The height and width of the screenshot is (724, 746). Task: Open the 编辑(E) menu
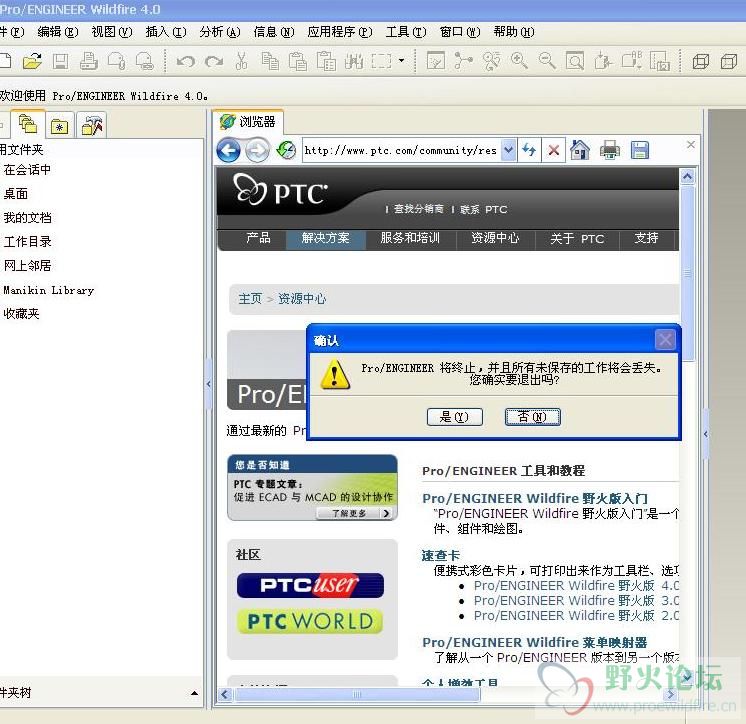pos(58,32)
